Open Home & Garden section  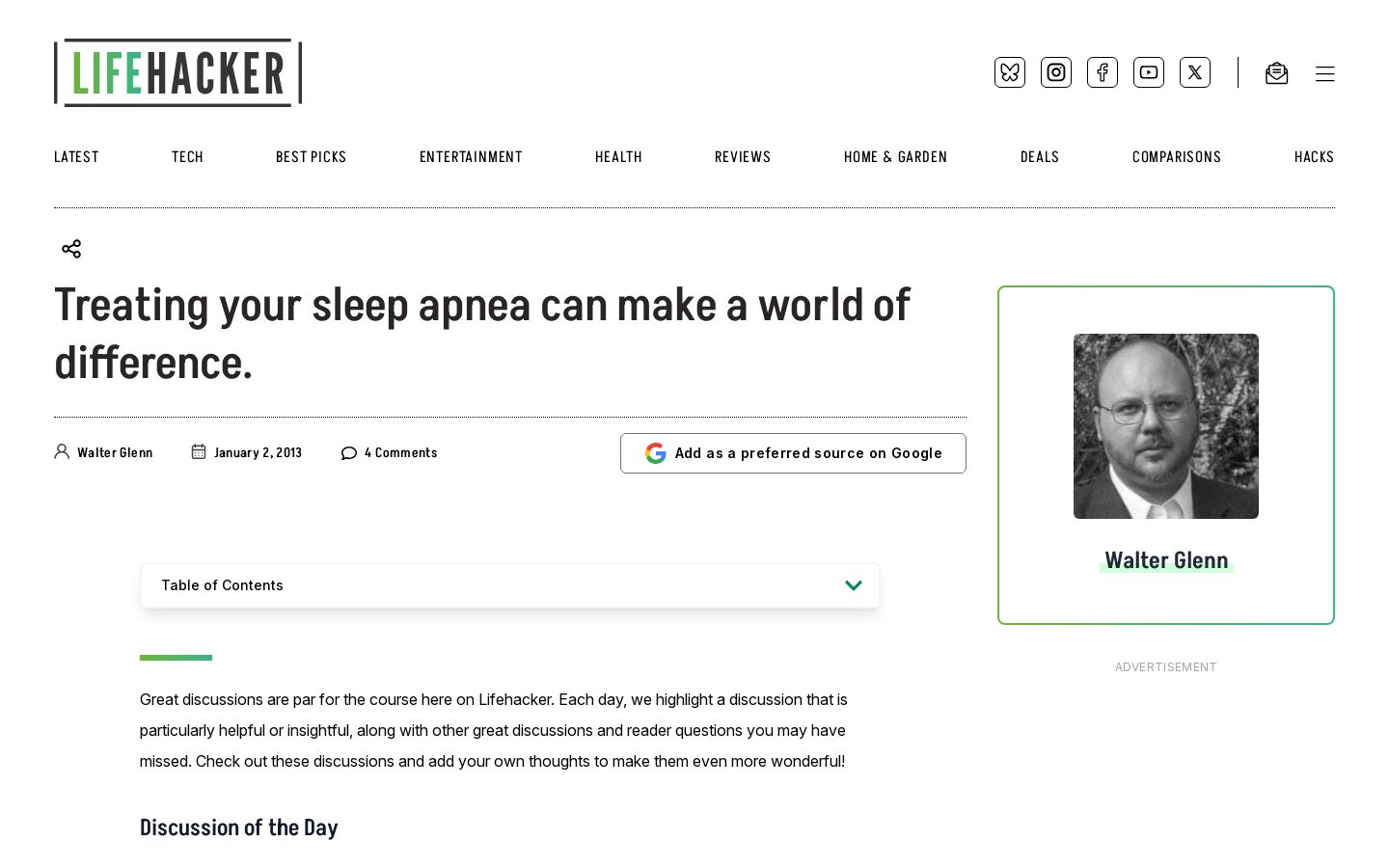coord(895,157)
